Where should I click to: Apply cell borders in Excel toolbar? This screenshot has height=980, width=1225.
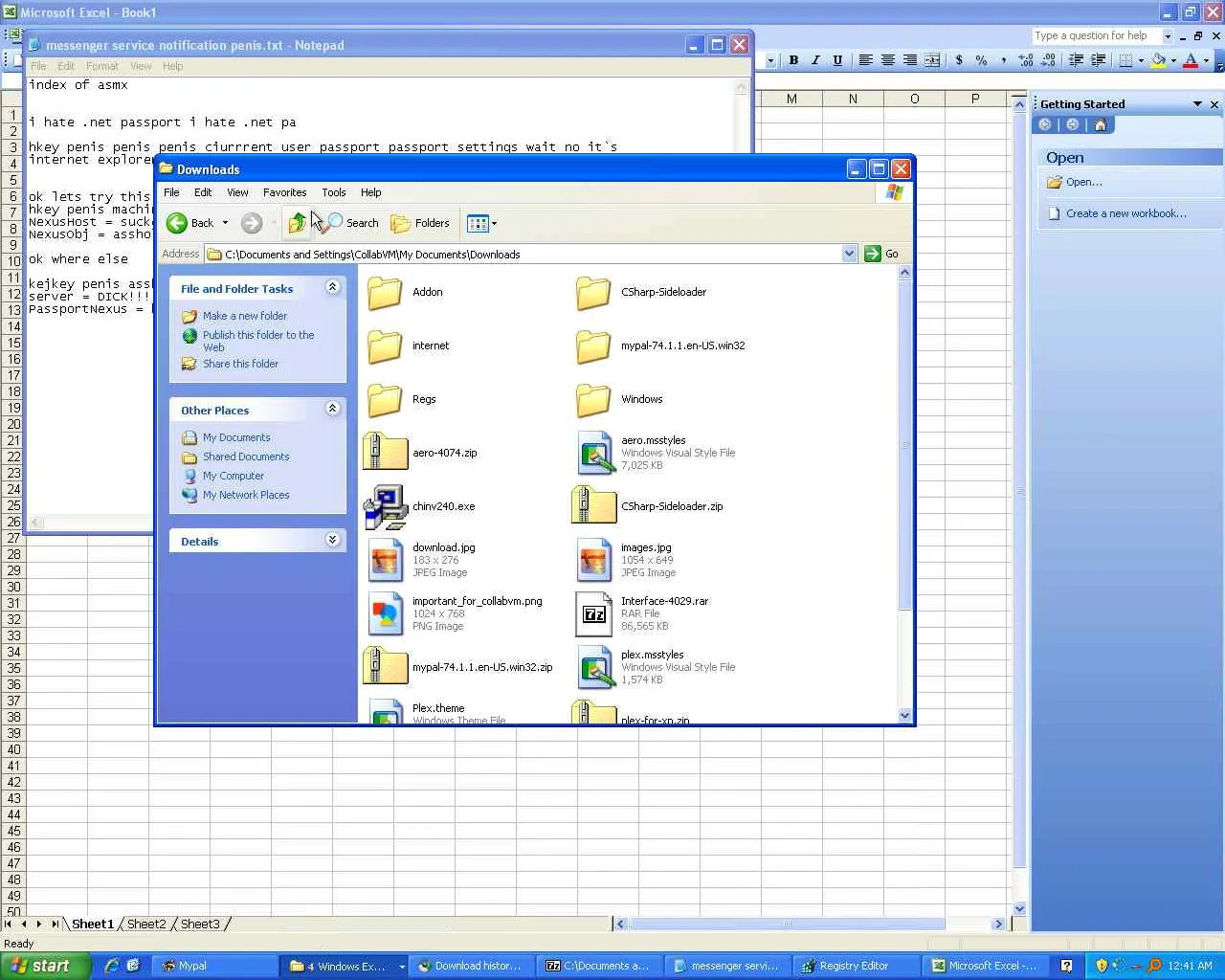click(x=1125, y=59)
